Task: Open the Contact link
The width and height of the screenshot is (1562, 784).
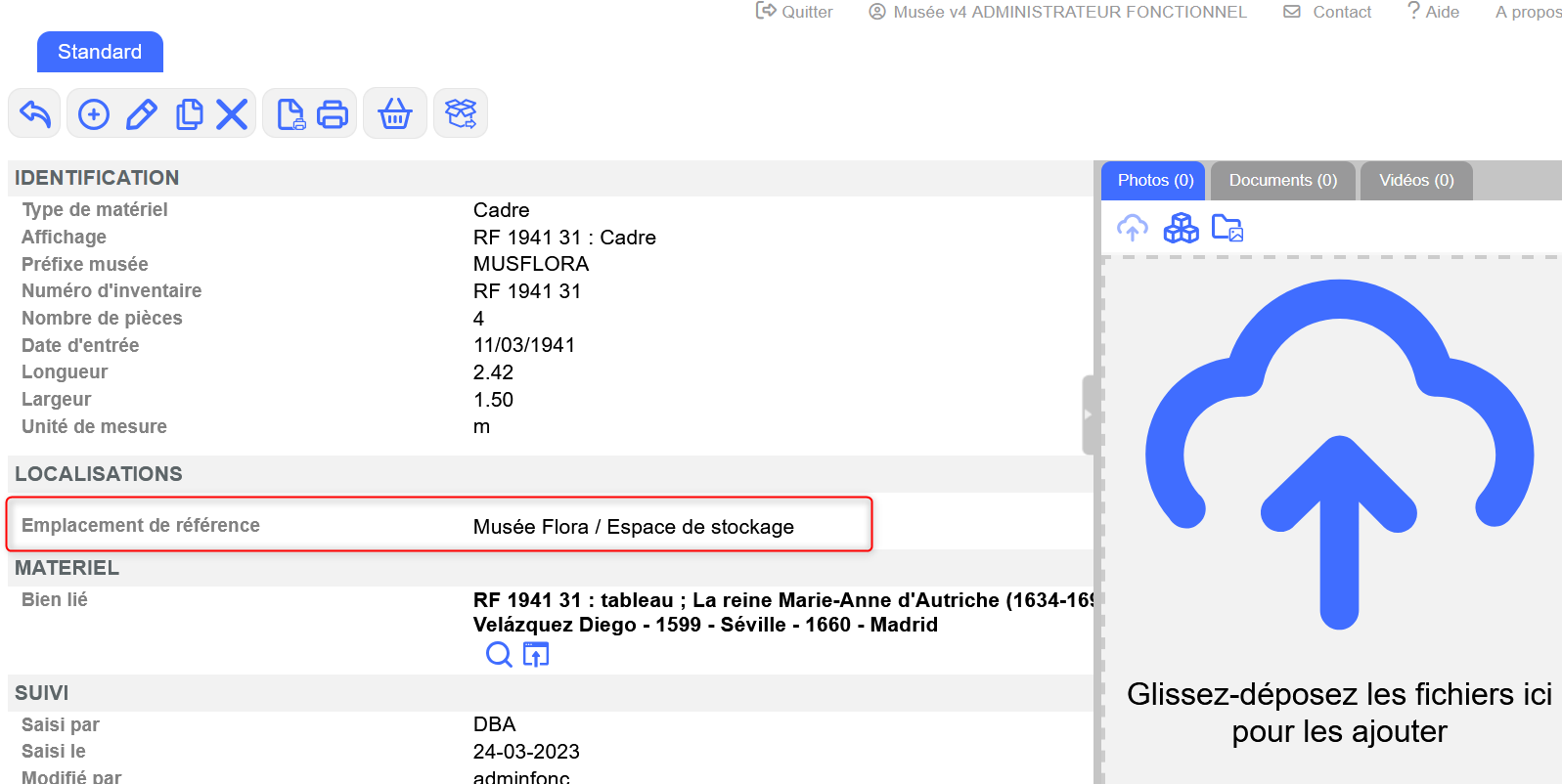Action: (1328, 12)
